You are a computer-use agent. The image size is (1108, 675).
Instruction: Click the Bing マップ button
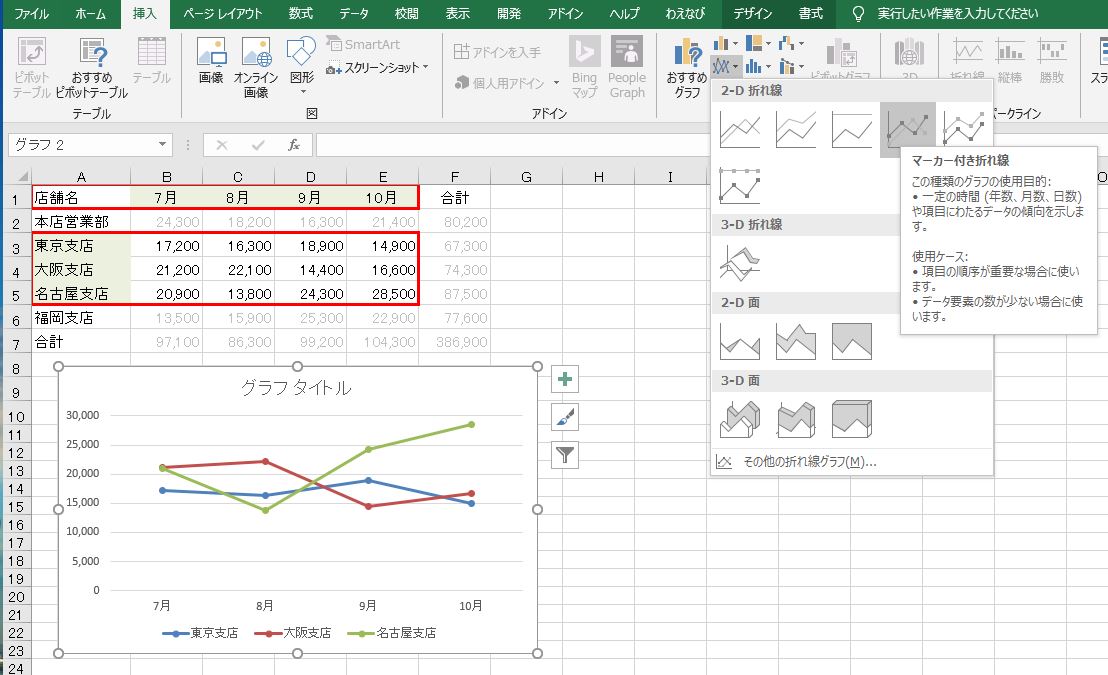584,68
